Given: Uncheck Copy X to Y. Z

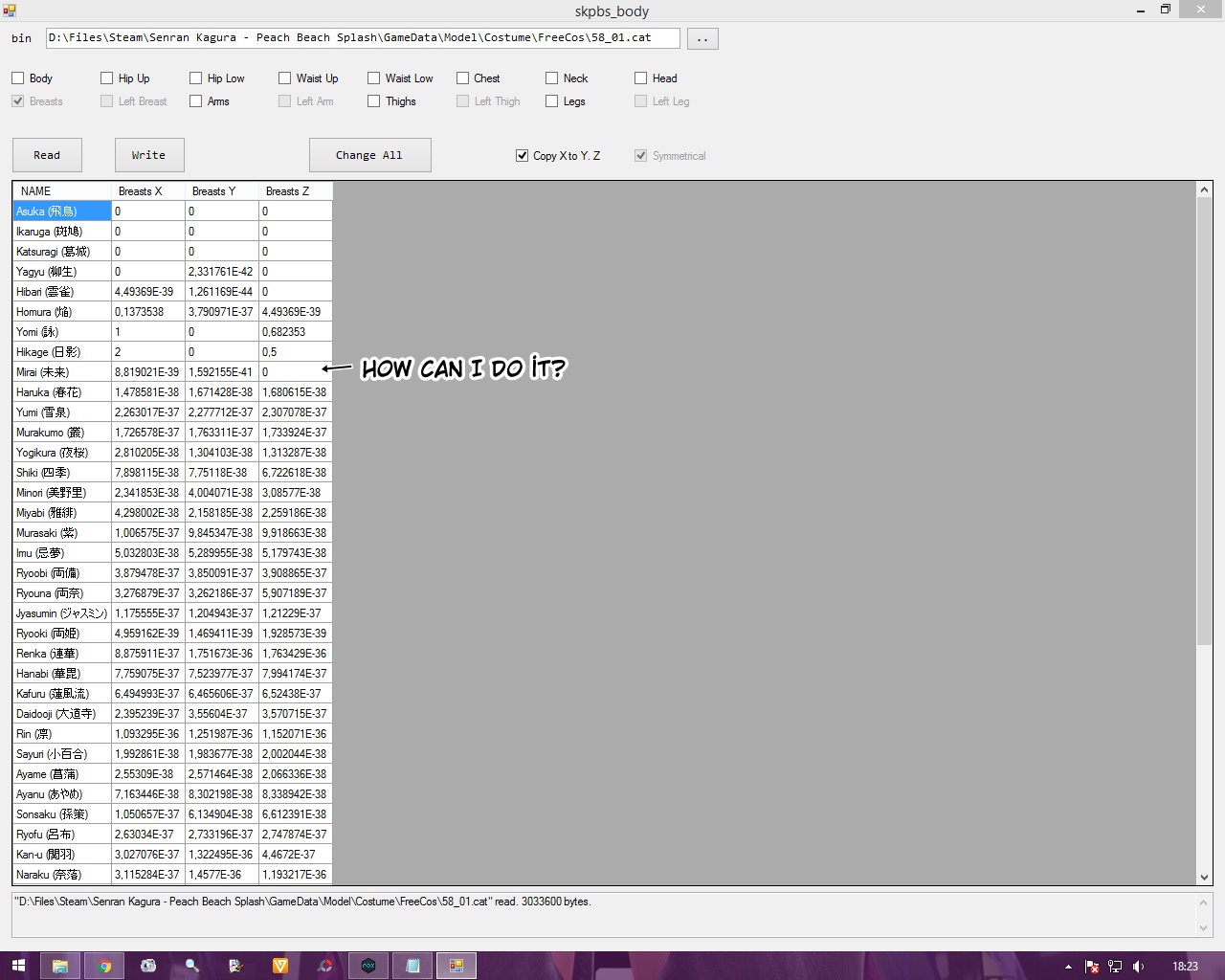Looking at the screenshot, I should (523, 156).
